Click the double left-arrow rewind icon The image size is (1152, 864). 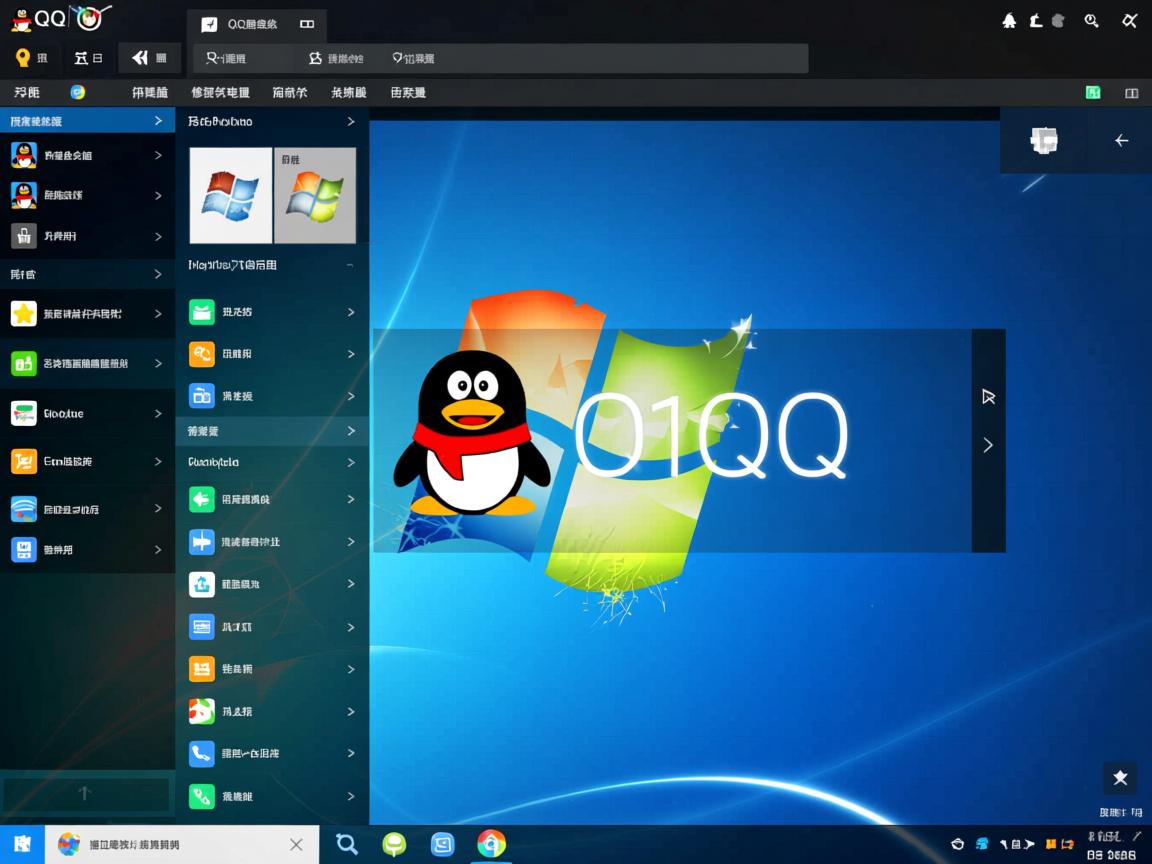140,58
